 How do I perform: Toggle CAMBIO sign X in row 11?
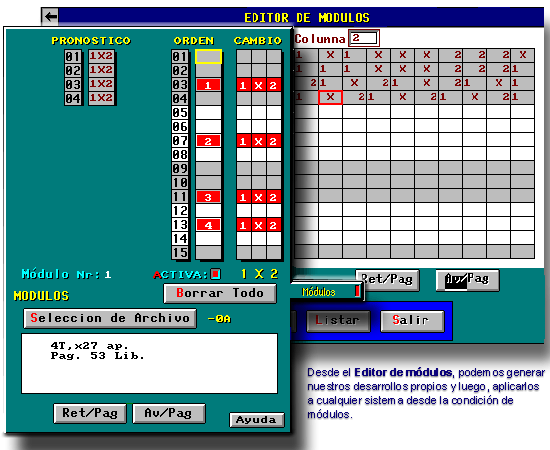pyautogui.click(x=259, y=197)
